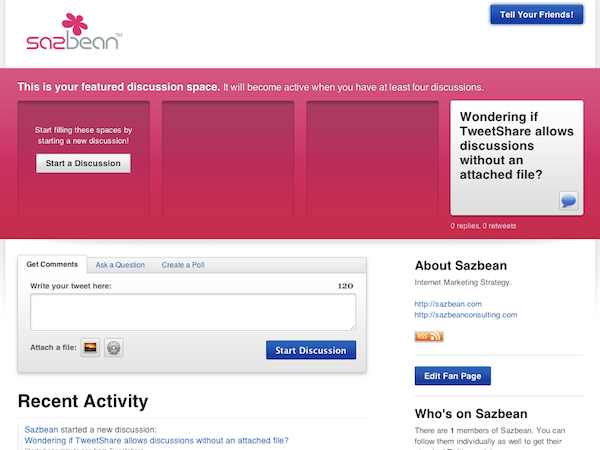Click inside the tweet text box
This screenshot has height=450, width=600.
pyautogui.click(x=193, y=311)
